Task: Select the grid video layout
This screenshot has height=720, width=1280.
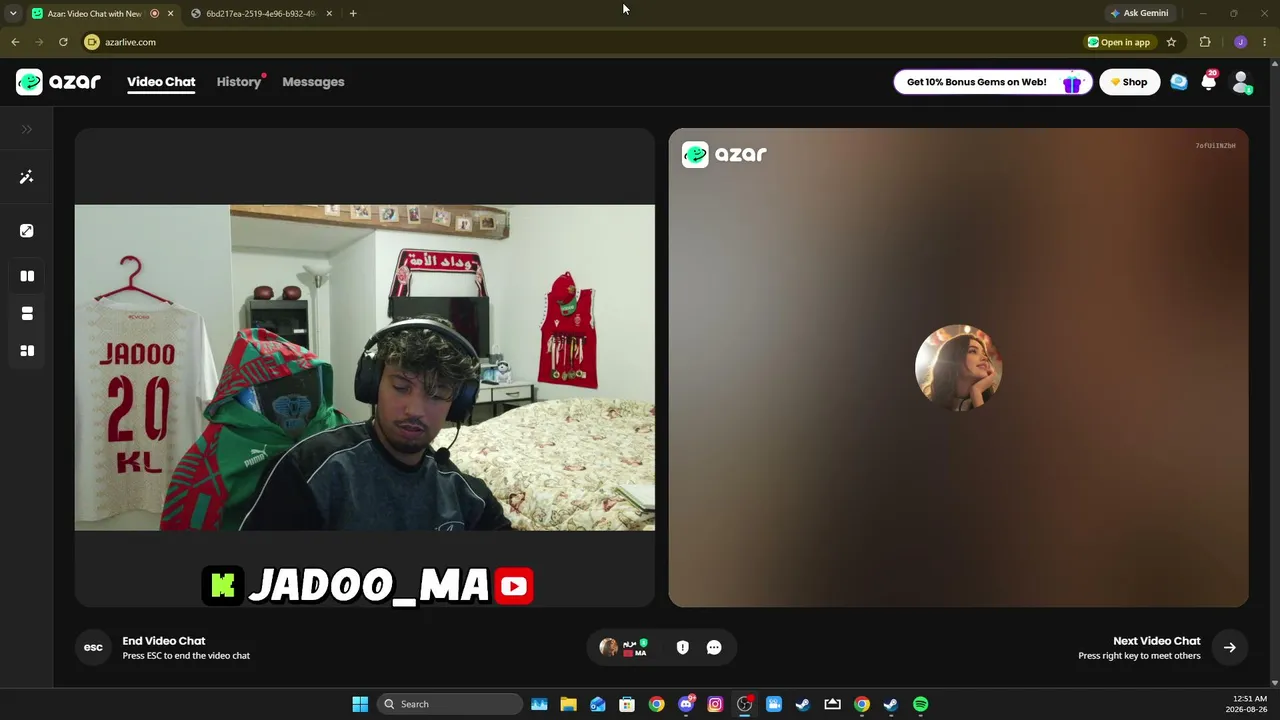Action: pos(27,351)
